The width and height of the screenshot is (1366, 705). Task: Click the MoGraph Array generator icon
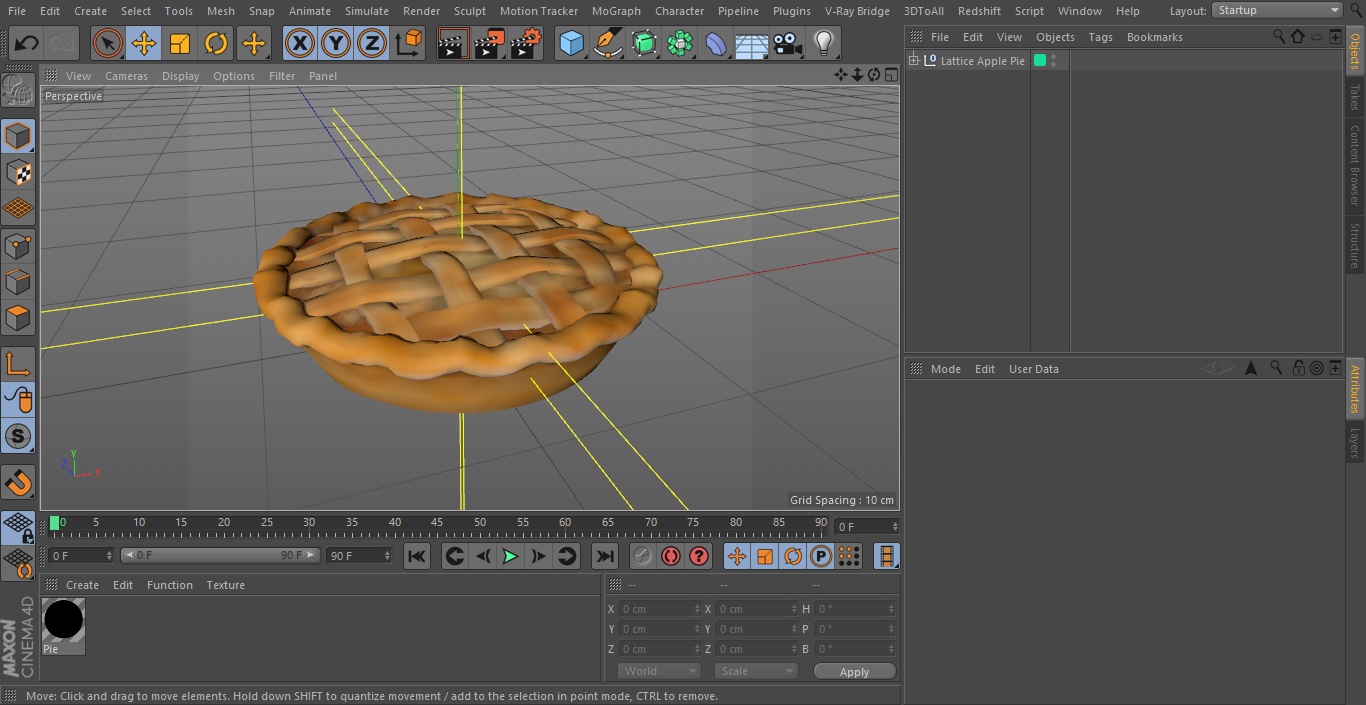click(x=680, y=44)
